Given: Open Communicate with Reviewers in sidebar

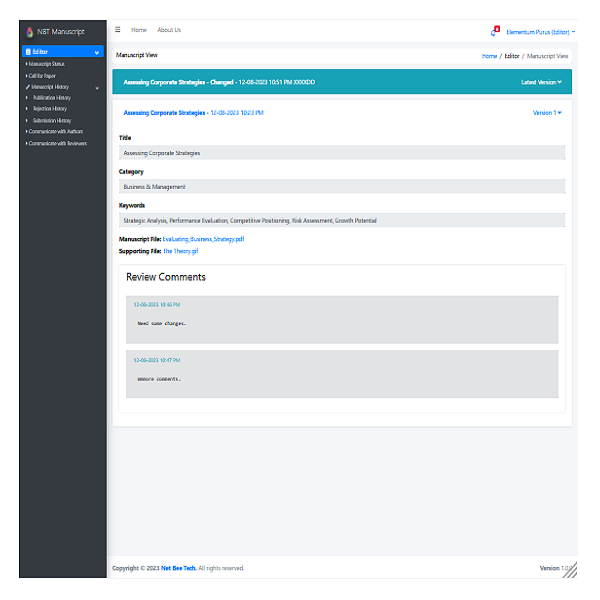Looking at the screenshot, I should [x=57, y=143].
